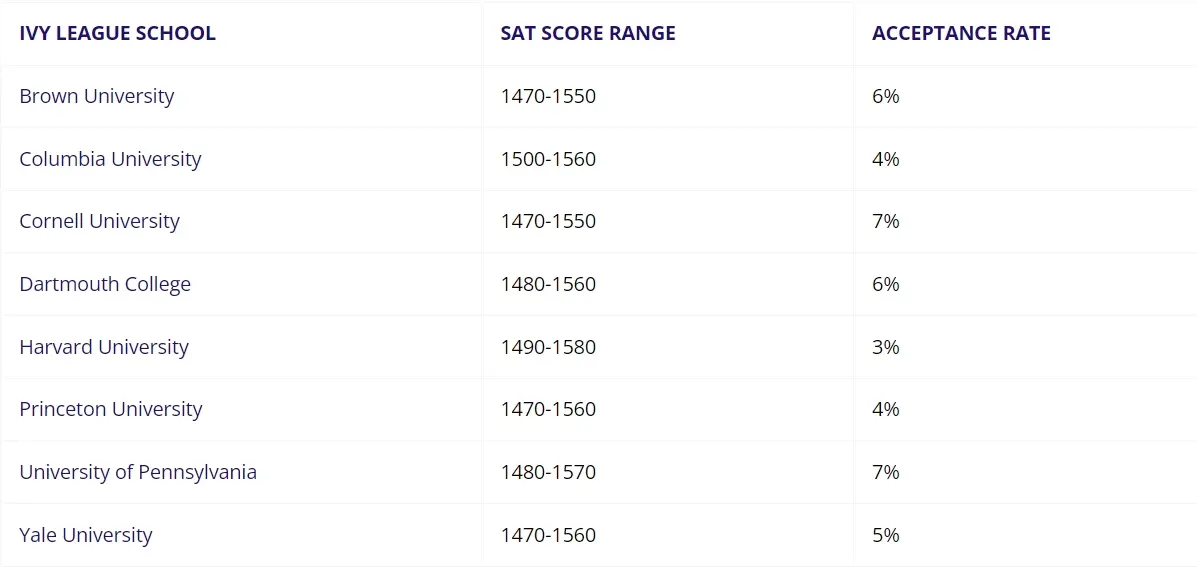The image size is (1197, 568).
Task: Select the Harvard University cell
Action: click(x=104, y=347)
